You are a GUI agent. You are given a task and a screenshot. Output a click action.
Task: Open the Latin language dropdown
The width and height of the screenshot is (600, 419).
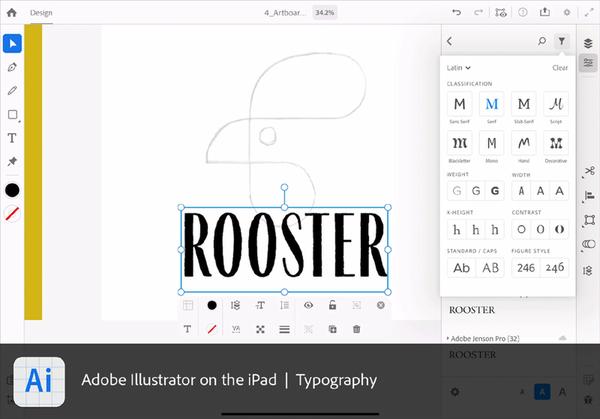(458, 68)
